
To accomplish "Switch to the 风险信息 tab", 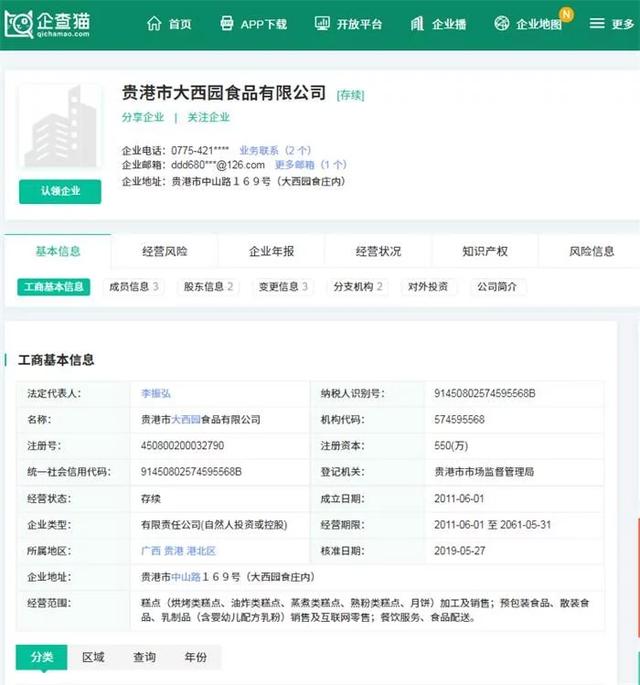I will coord(592,251).
